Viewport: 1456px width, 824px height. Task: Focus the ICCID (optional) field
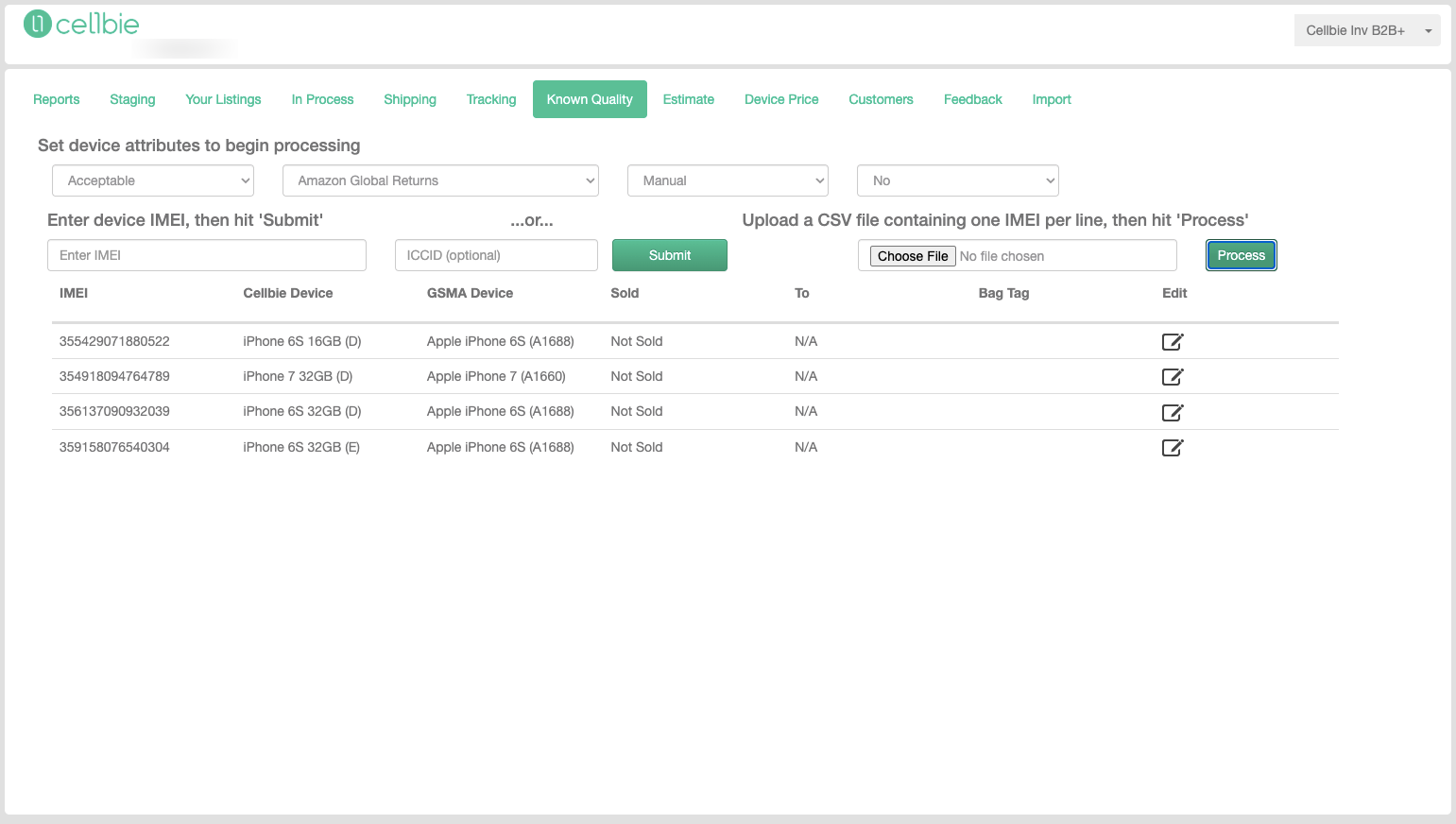click(x=496, y=255)
